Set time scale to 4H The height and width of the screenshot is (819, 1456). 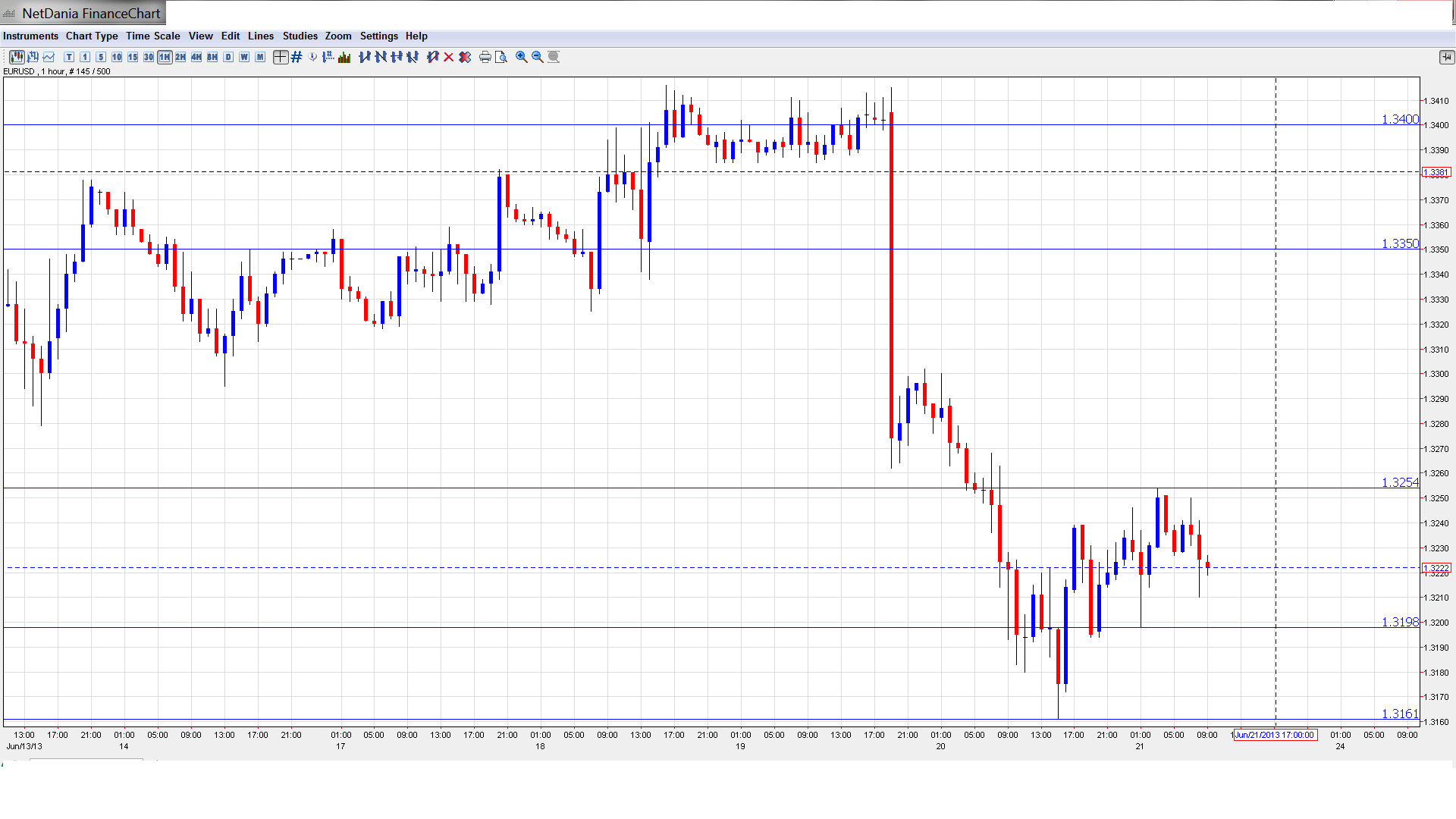(x=196, y=57)
